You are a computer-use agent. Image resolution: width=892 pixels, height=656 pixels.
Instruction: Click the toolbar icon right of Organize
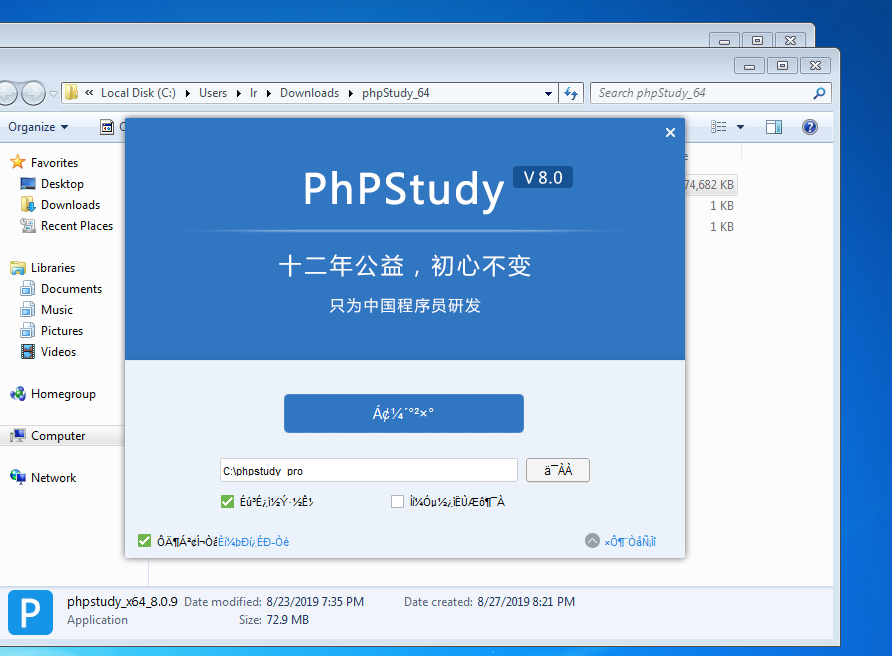[x=107, y=127]
